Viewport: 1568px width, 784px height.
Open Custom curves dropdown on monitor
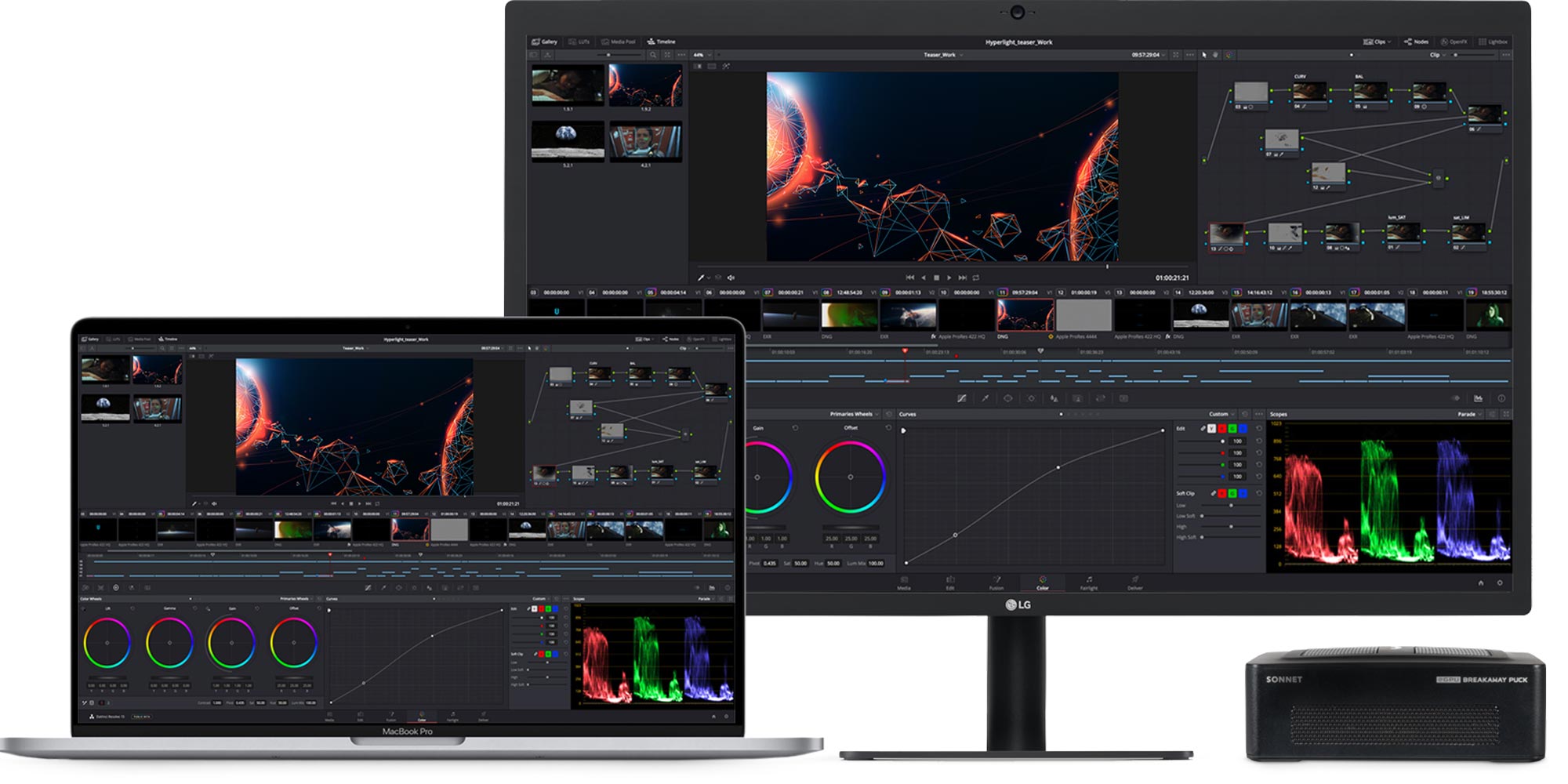click(x=1221, y=414)
